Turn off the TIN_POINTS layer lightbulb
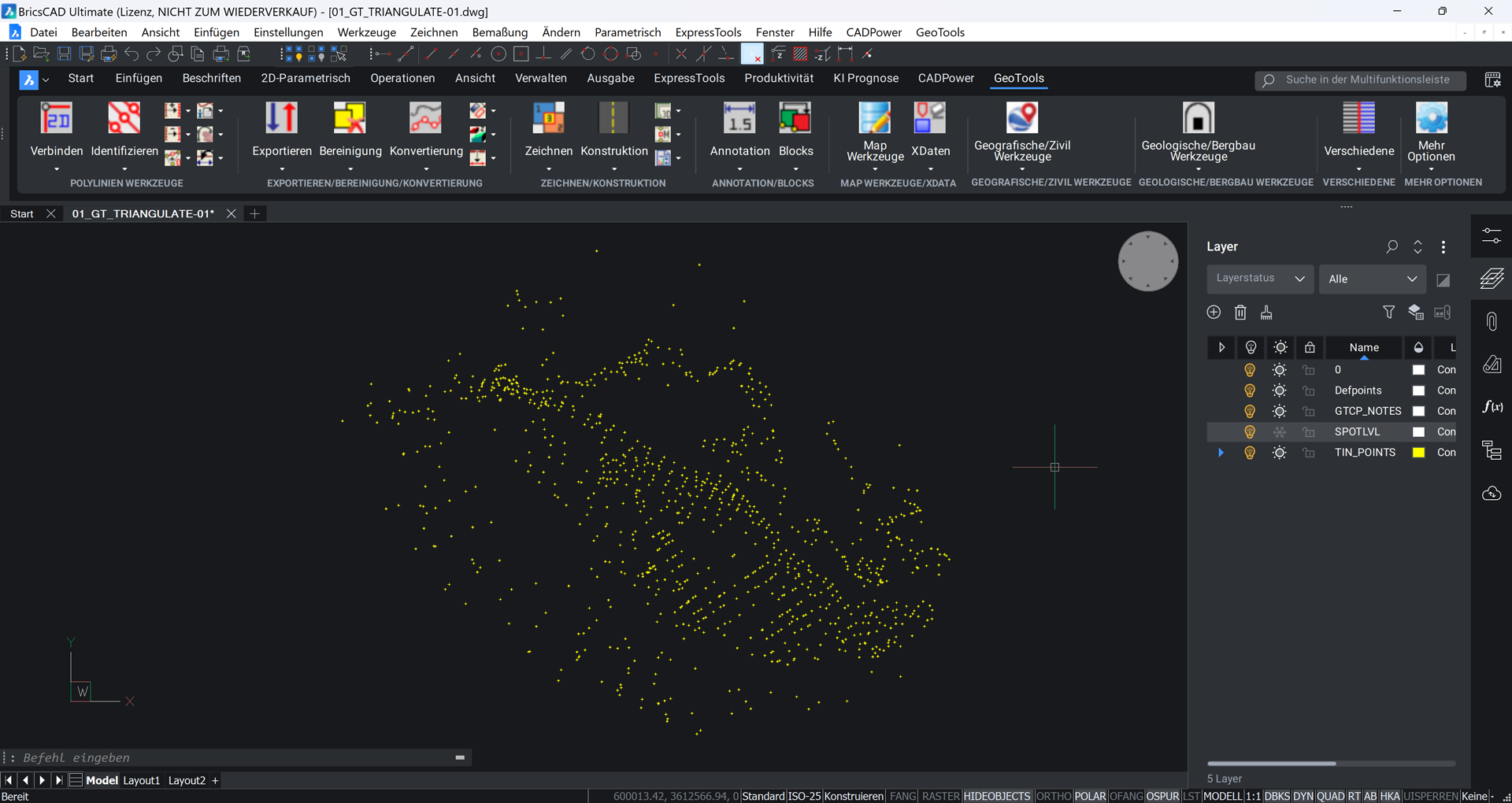This screenshot has width=1512, height=803. pos(1250,452)
